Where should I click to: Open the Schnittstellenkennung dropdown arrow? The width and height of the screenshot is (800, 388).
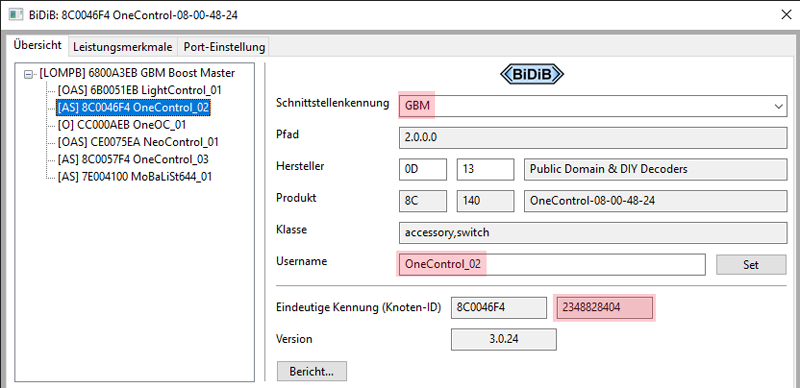point(778,106)
